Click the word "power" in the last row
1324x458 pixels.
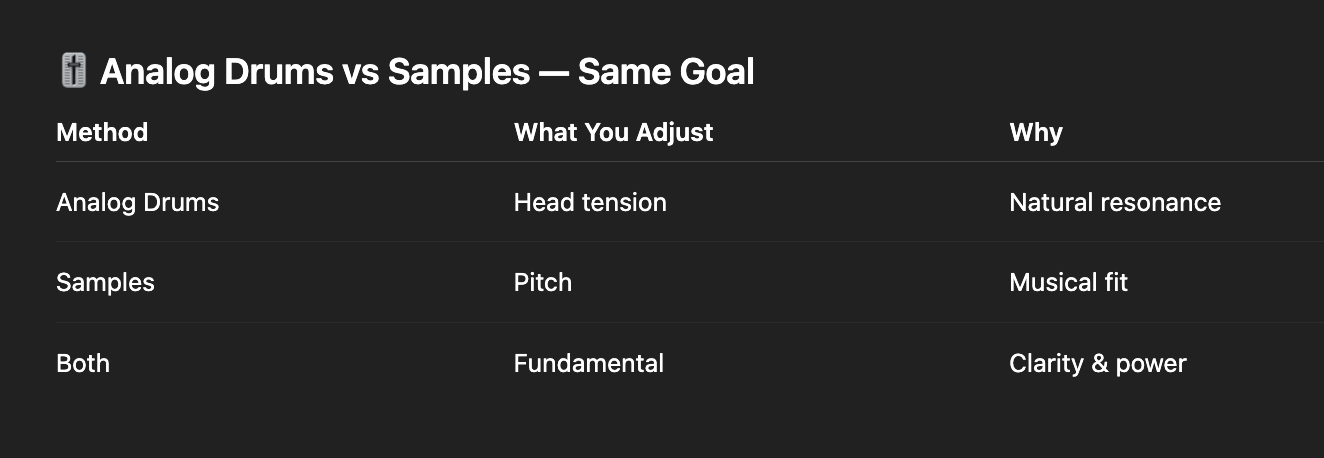(x=1151, y=363)
